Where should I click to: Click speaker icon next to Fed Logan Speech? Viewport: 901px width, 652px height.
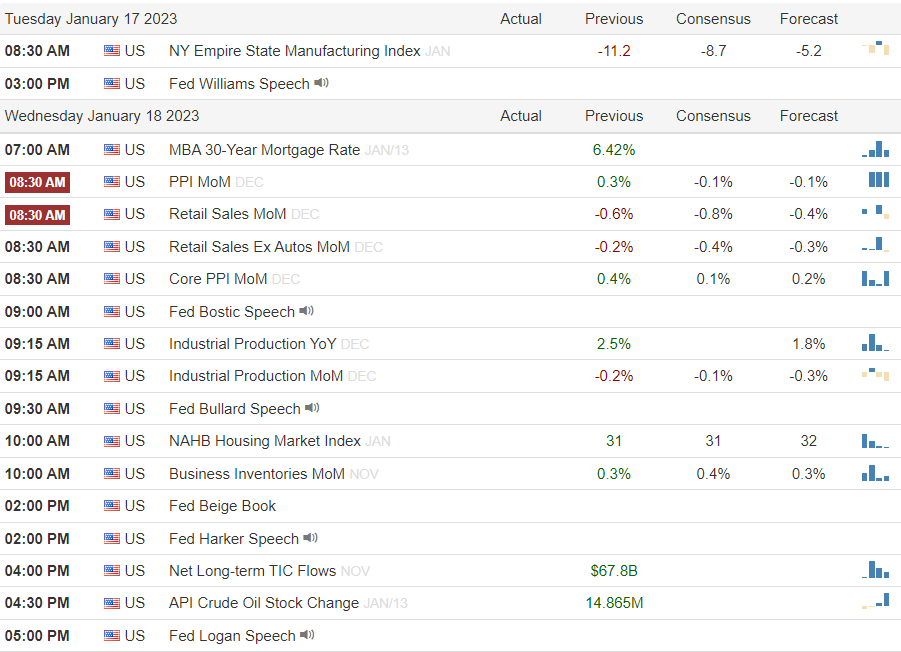pos(307,635)
